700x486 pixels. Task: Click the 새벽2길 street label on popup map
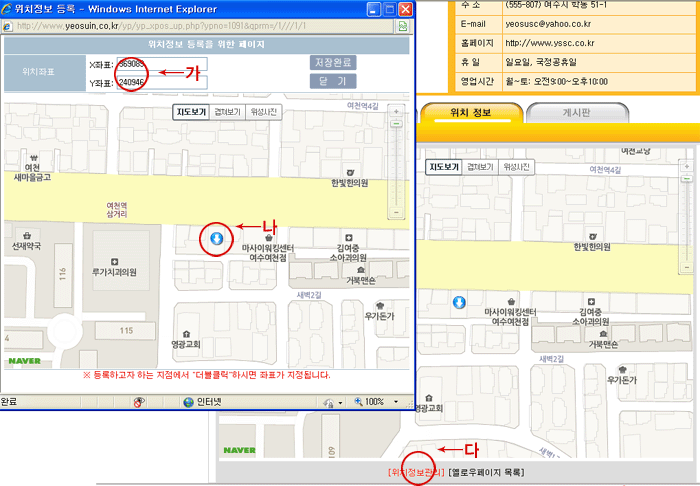point(309,295)
